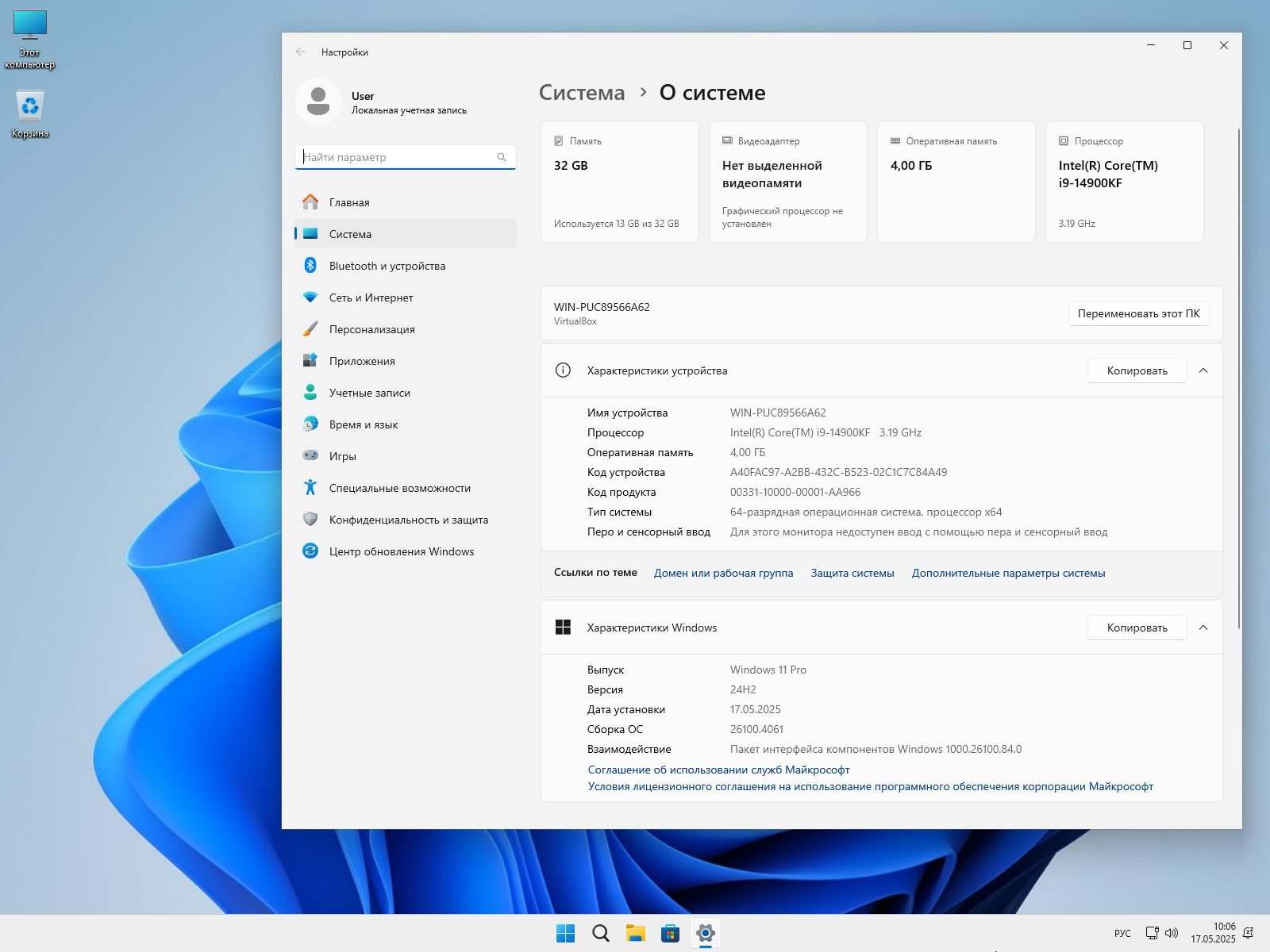Click the version value 24H2
The image size is (1270, 952).
[743, 689]
